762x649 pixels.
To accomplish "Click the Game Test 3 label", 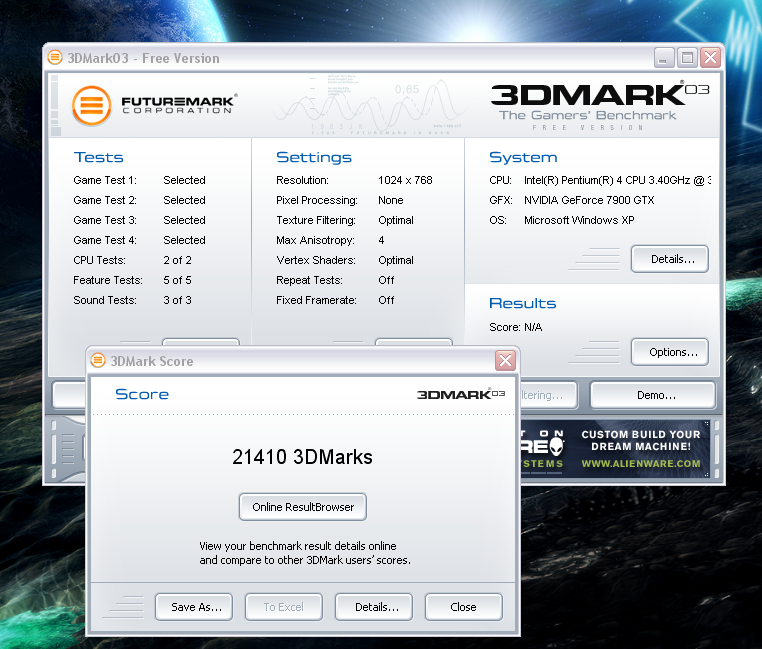I will pos(105,220).
